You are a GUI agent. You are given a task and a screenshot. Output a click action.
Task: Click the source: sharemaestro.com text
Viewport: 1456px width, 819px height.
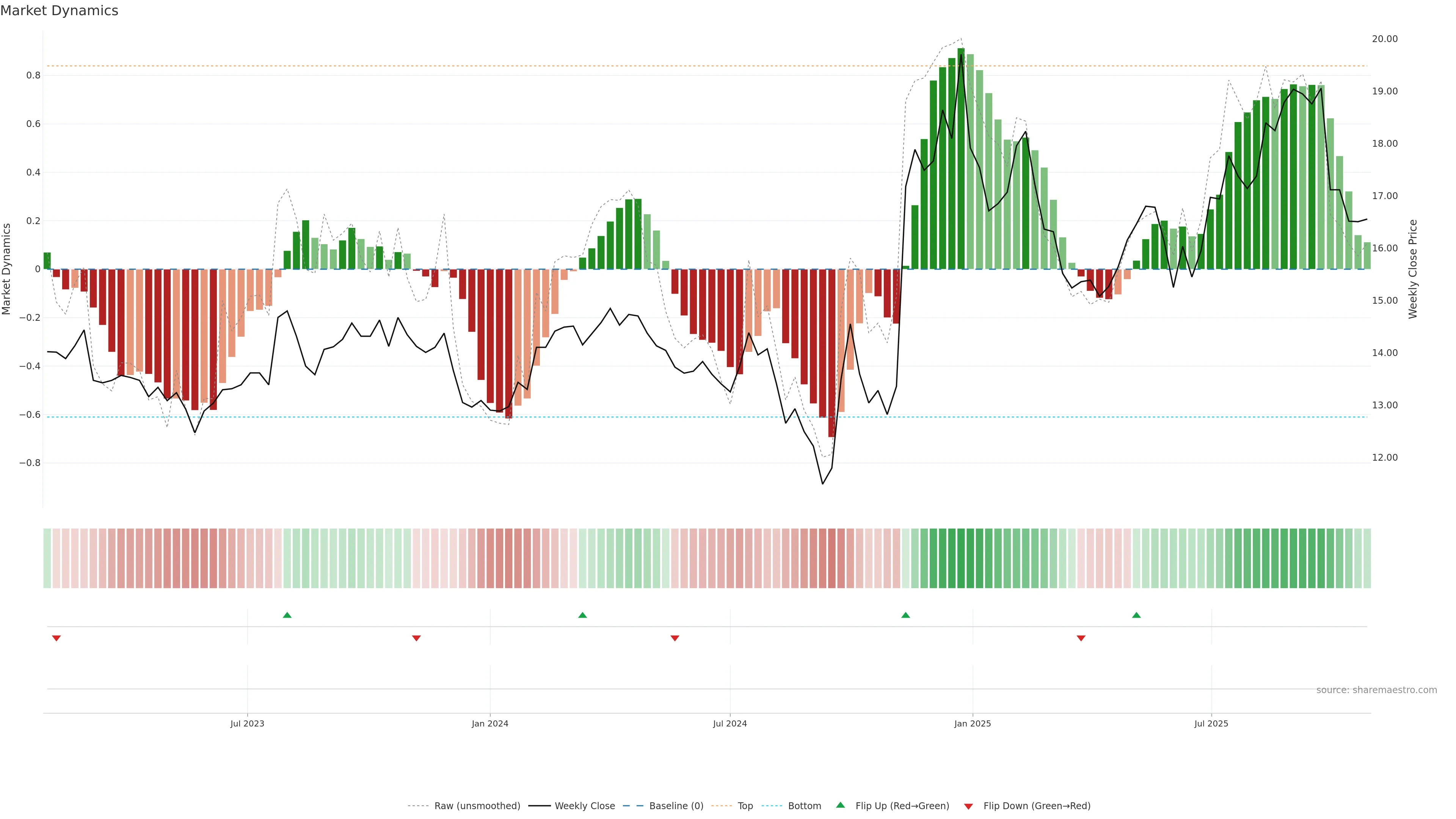click(1376, 690)
